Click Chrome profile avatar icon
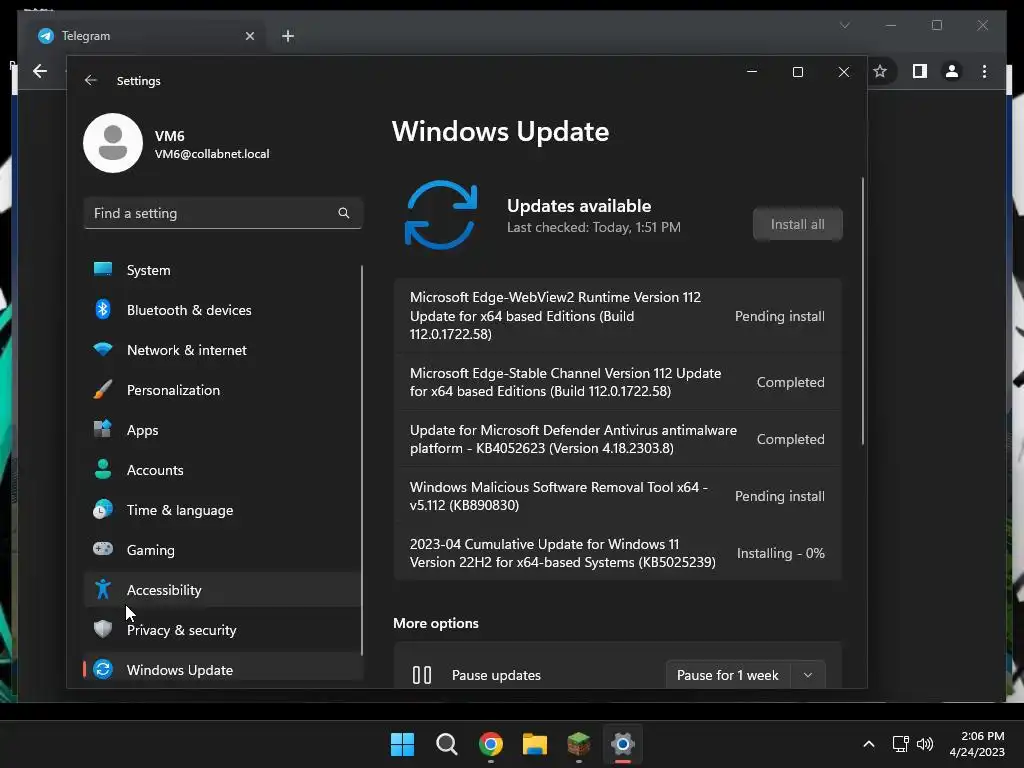 (952, 71)
